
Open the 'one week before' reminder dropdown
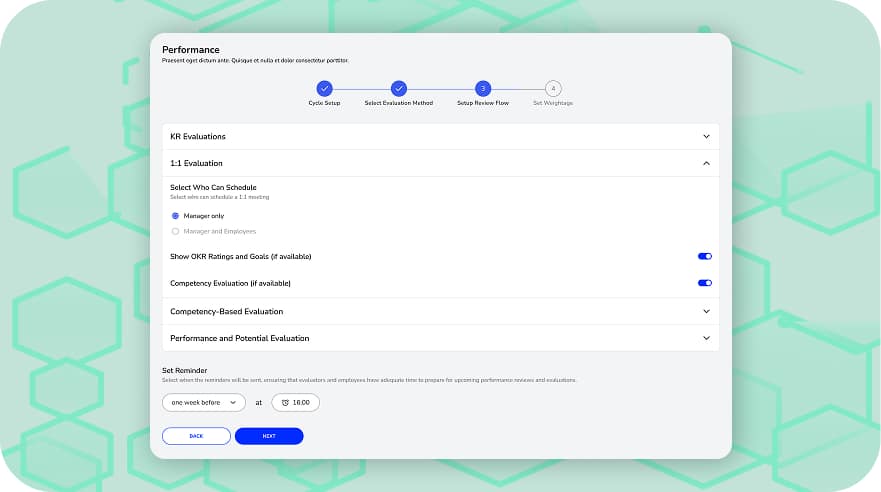204,402
